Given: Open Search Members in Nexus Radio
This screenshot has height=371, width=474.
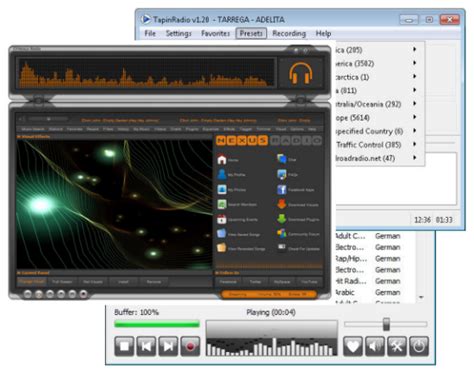Looking at the screenshot, I should pos(222,204).
